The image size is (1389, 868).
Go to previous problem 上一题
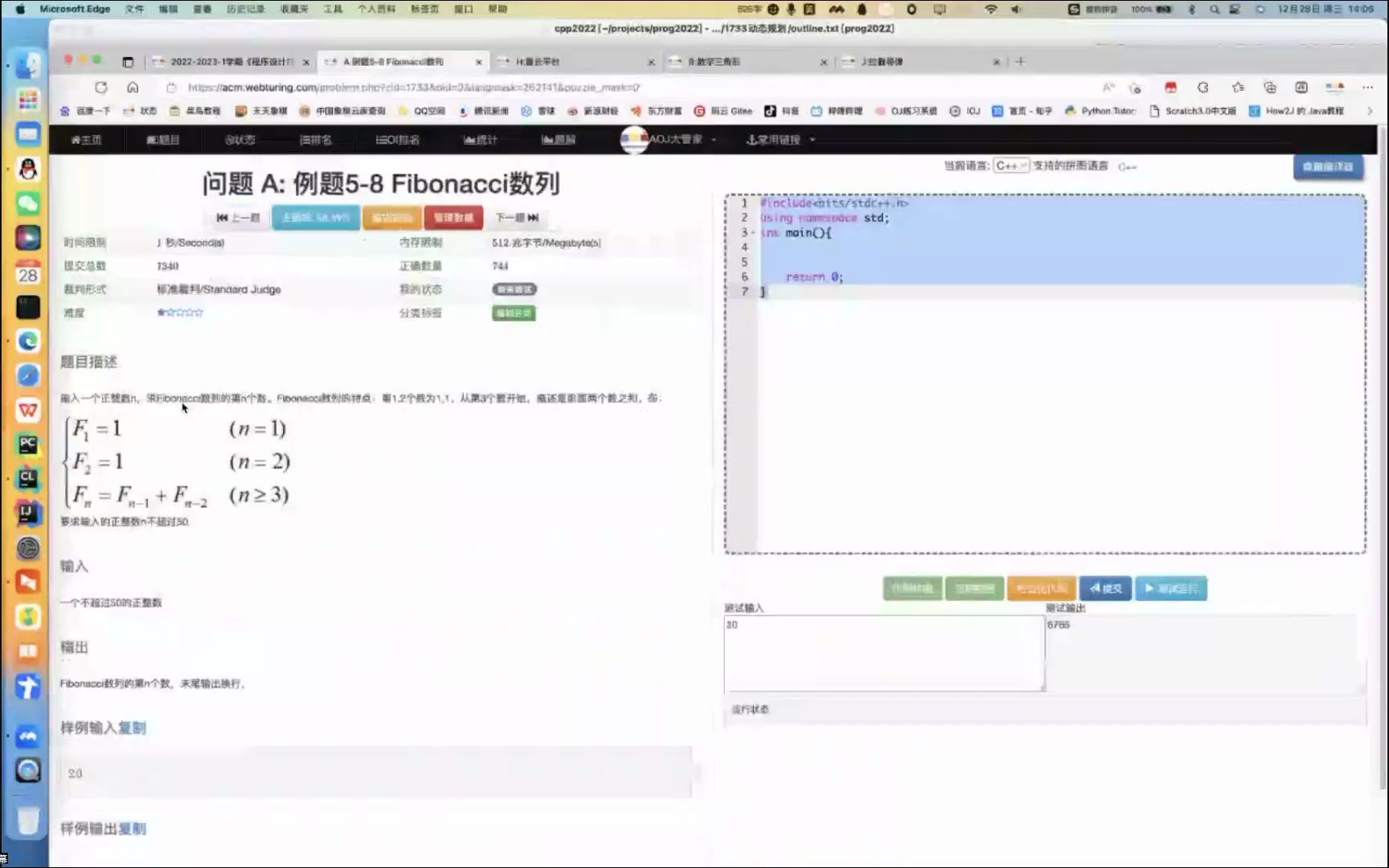pyautogui.click(x=238, y=218)
